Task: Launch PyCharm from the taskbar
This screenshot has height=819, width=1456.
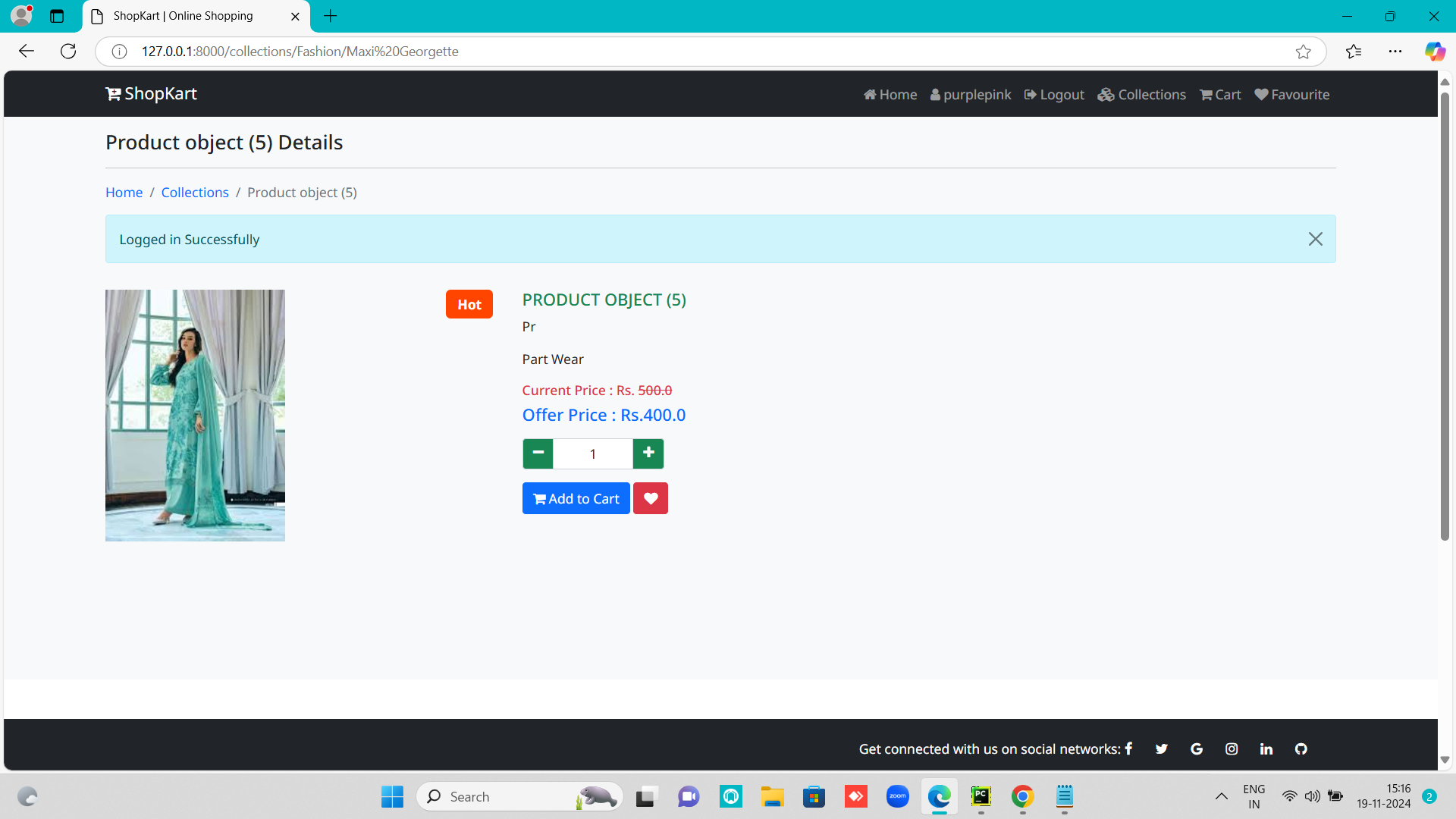Action: [x=981, y=796]
